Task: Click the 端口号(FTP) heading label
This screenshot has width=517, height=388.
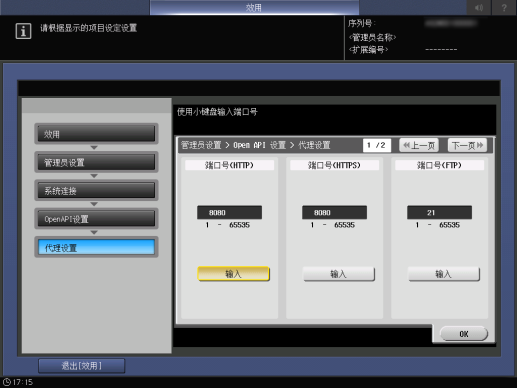Action: (439, 165)
